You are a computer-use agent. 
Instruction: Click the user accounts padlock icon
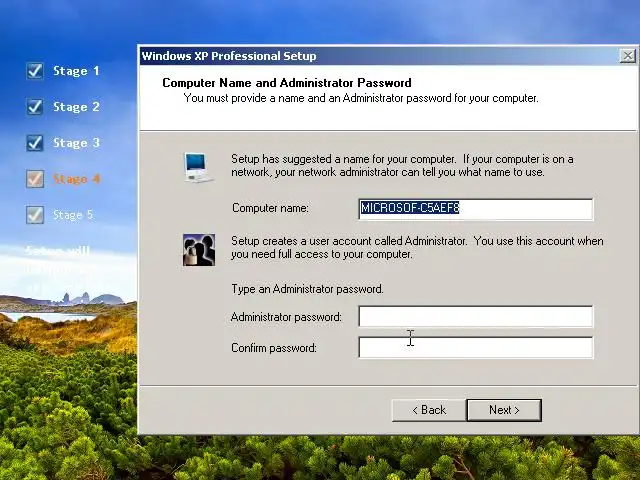coord(199,250)
